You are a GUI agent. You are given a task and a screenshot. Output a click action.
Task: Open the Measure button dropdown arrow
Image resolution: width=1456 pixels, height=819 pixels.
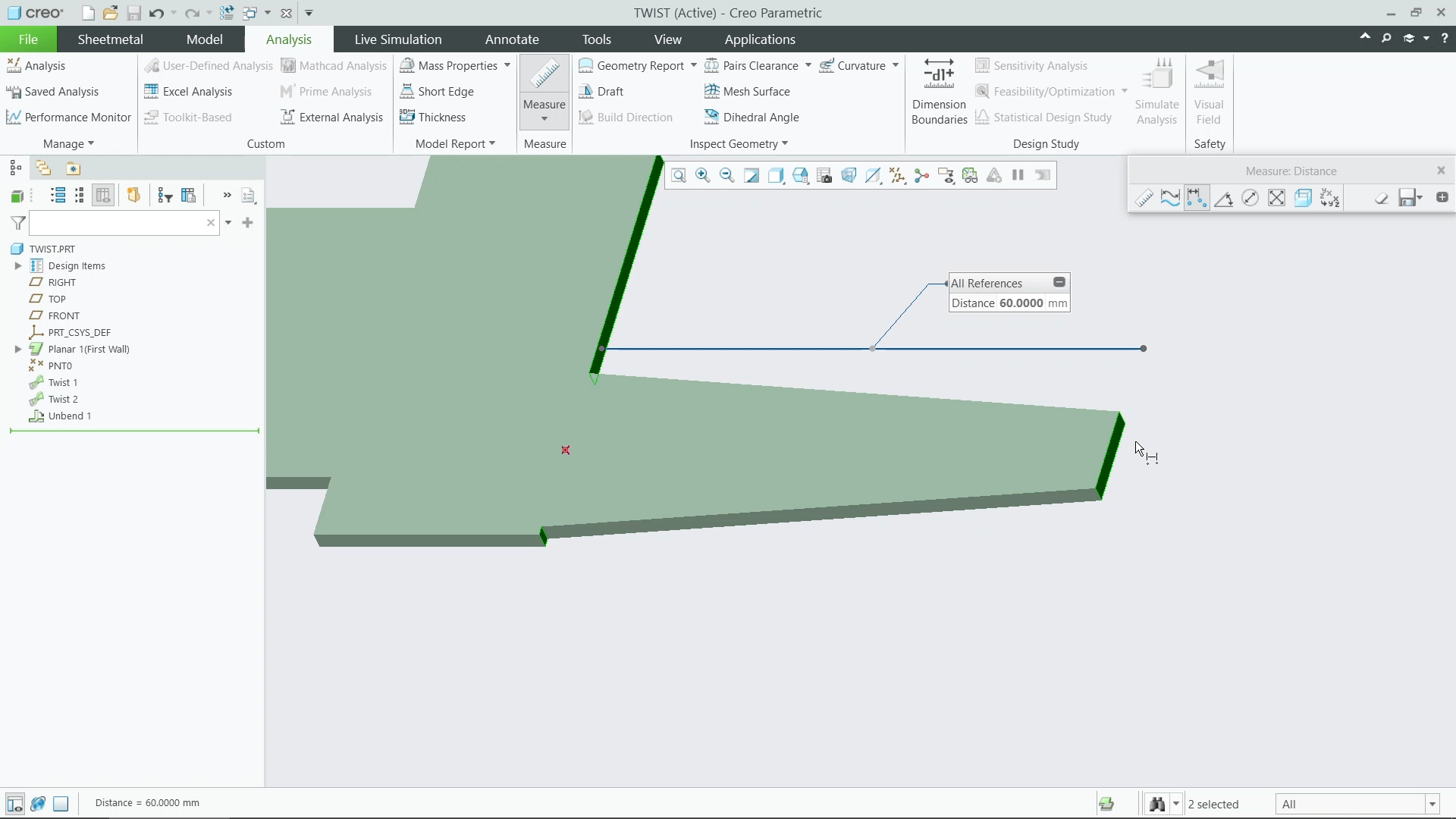pos(544,119)
